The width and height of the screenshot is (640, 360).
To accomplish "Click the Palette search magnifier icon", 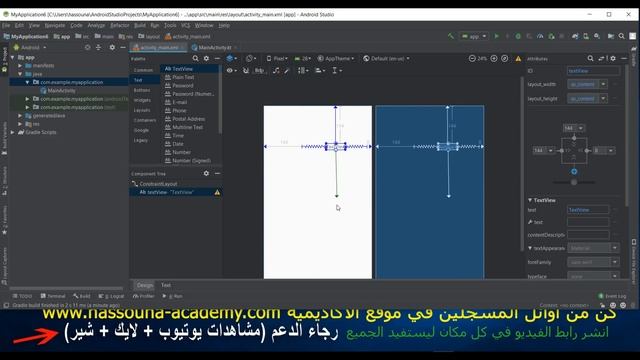I will tap(196, 58).
